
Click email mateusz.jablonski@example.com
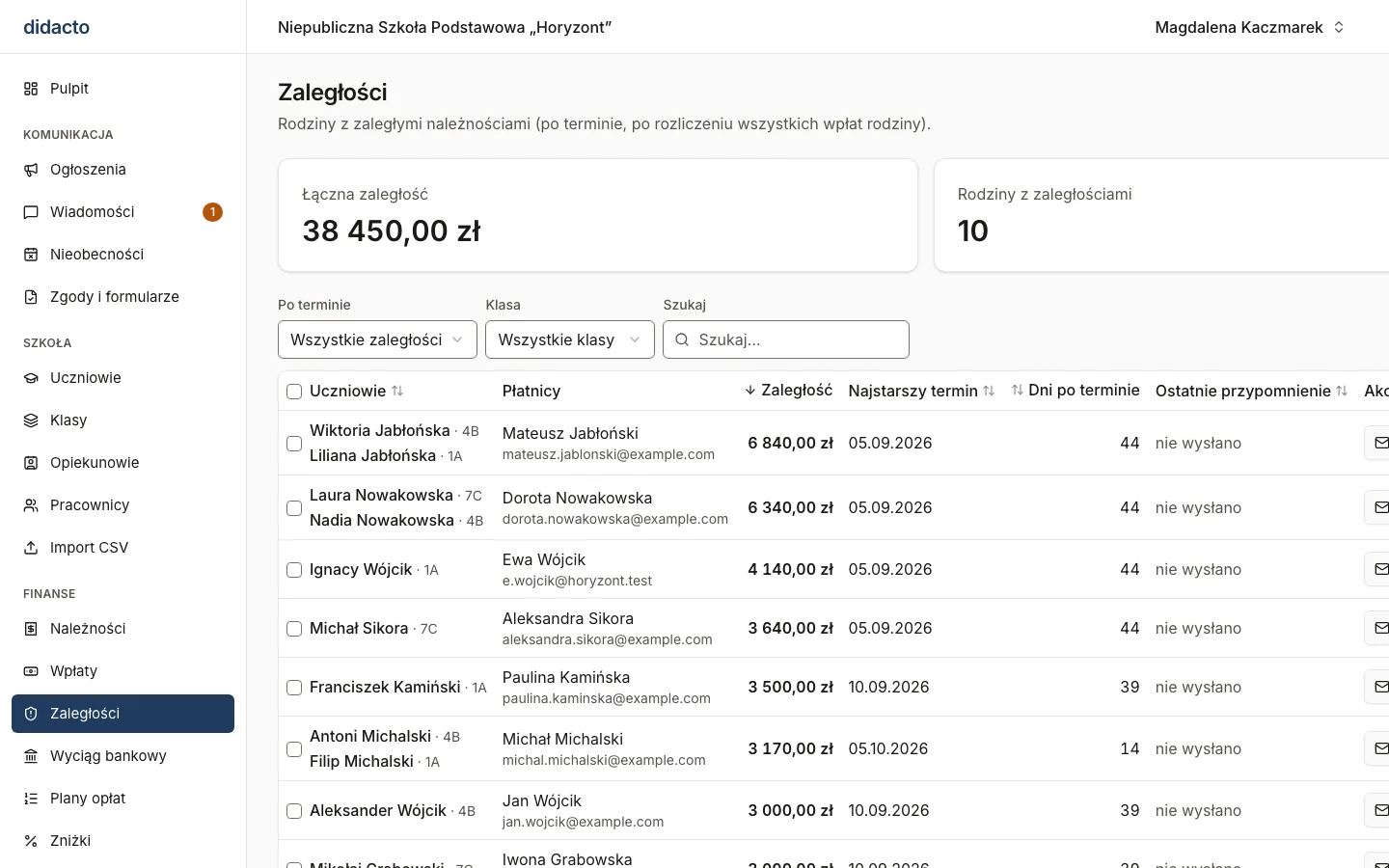[x=609, y=455]
